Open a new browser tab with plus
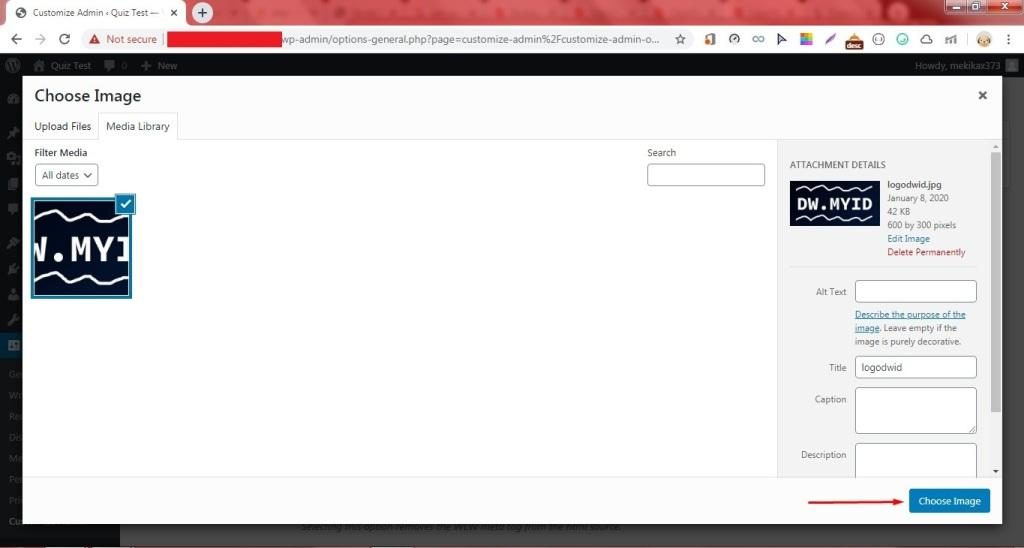The height and width of the screenshot is (548, 1024). click(202, 12)
